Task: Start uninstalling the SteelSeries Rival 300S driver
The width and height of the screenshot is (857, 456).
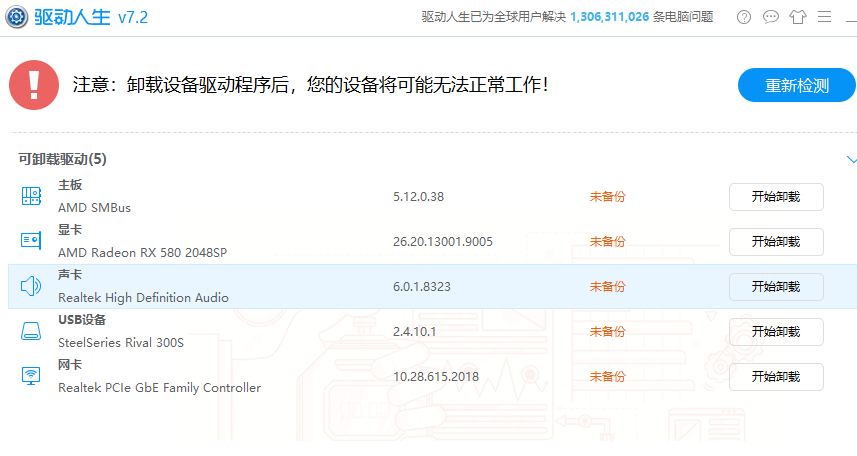Action: coord(776,332)
